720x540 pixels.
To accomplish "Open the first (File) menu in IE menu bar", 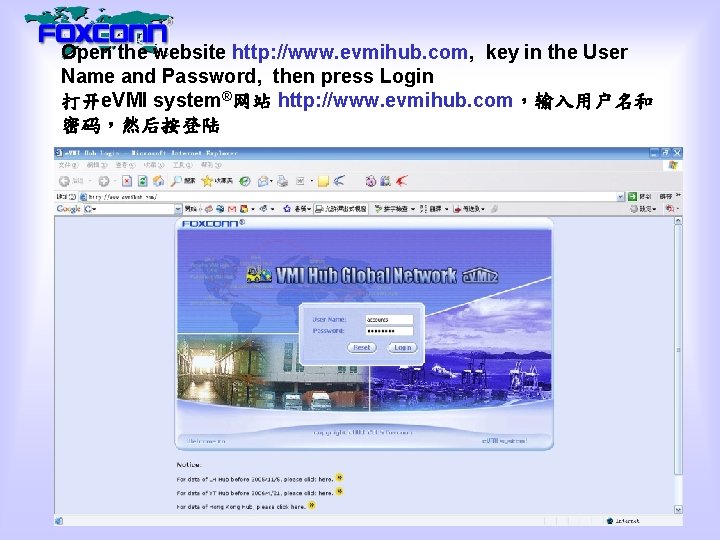I will (x=68, y=165).
